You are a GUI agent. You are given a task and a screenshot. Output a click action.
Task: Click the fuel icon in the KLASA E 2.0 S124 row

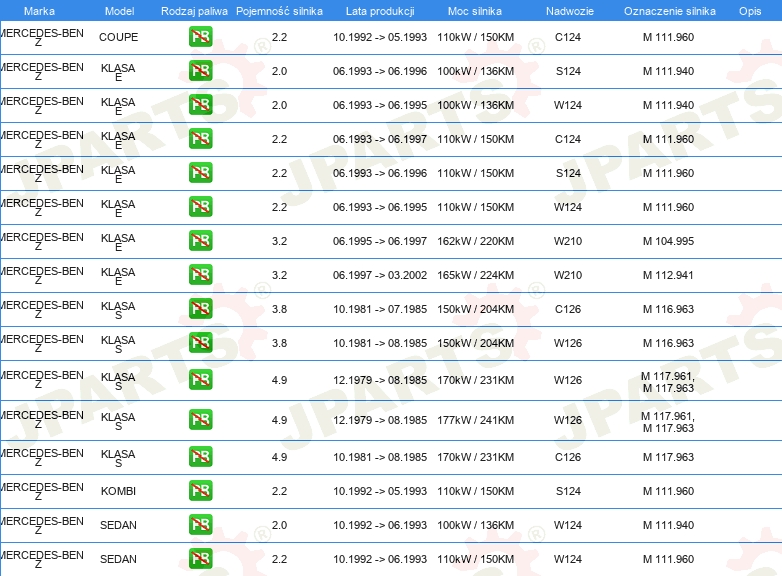coord(200,71)
